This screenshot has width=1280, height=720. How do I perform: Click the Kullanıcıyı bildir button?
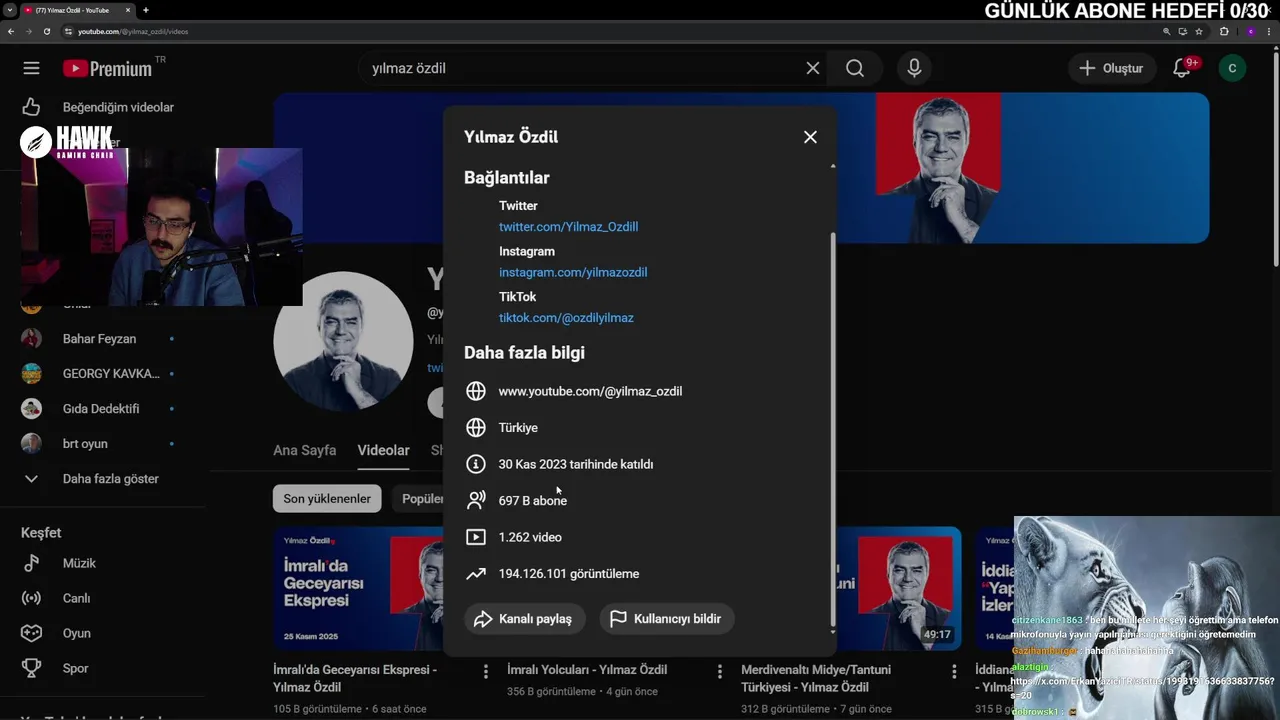[x=667, y=619]
